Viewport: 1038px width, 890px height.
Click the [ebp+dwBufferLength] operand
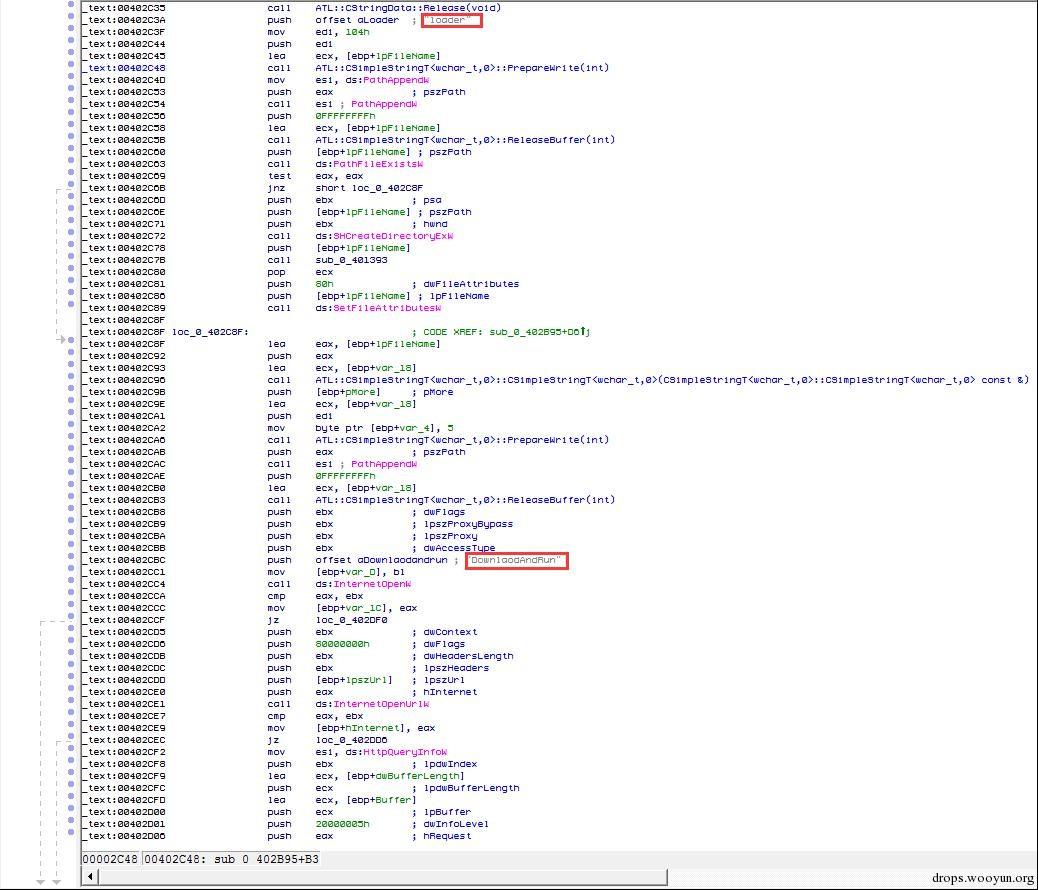click(405, 775)
